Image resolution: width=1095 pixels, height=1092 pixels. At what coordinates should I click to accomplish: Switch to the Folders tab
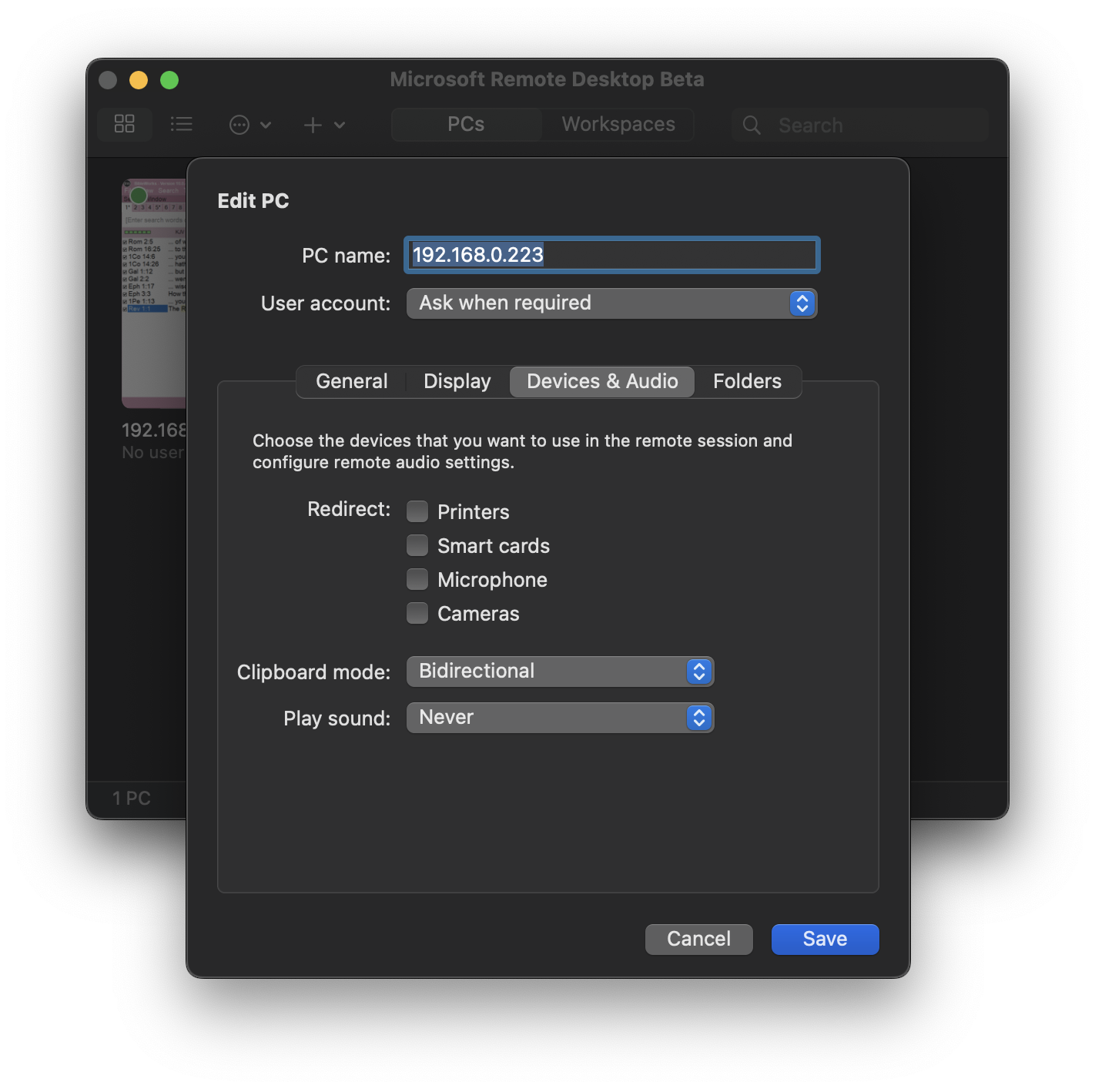click(747, 381)
